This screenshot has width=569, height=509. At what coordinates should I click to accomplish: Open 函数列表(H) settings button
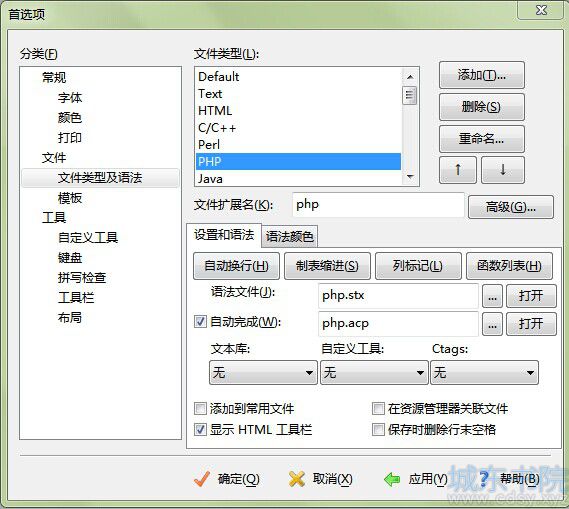point(509,266)
